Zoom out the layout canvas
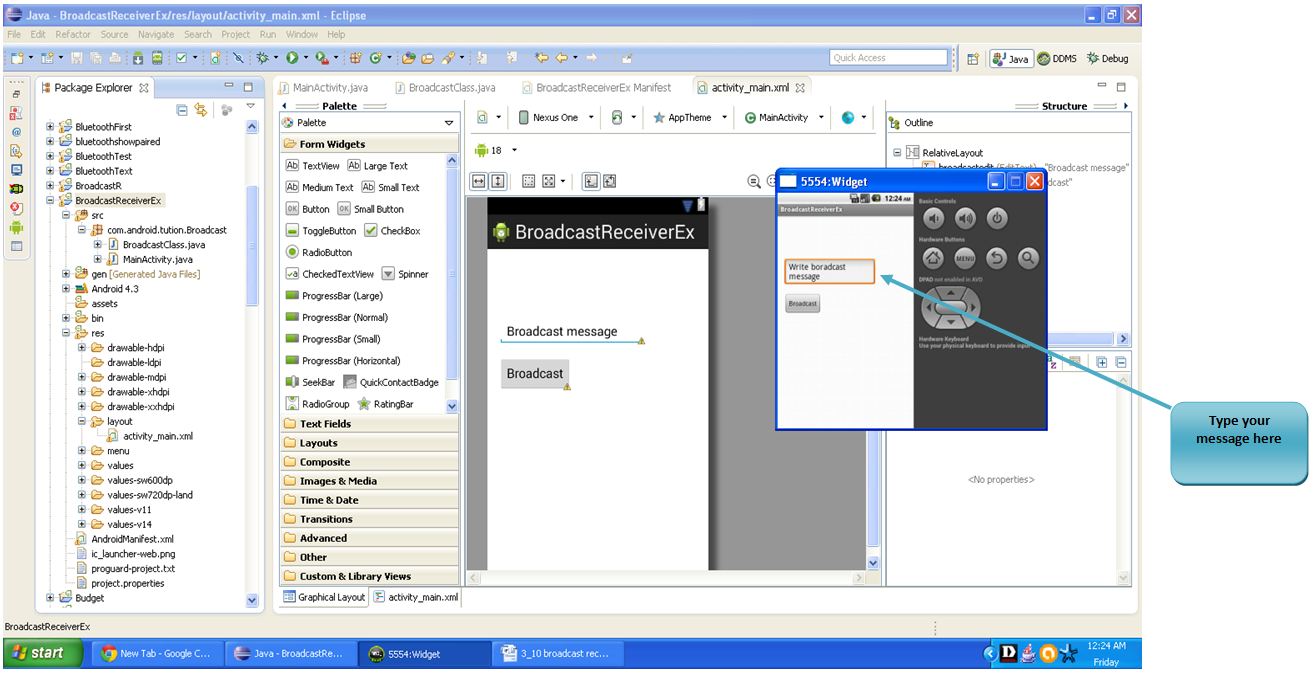Image resolution: width=1316 pixels, height=674 pixels. click(754, 181)
